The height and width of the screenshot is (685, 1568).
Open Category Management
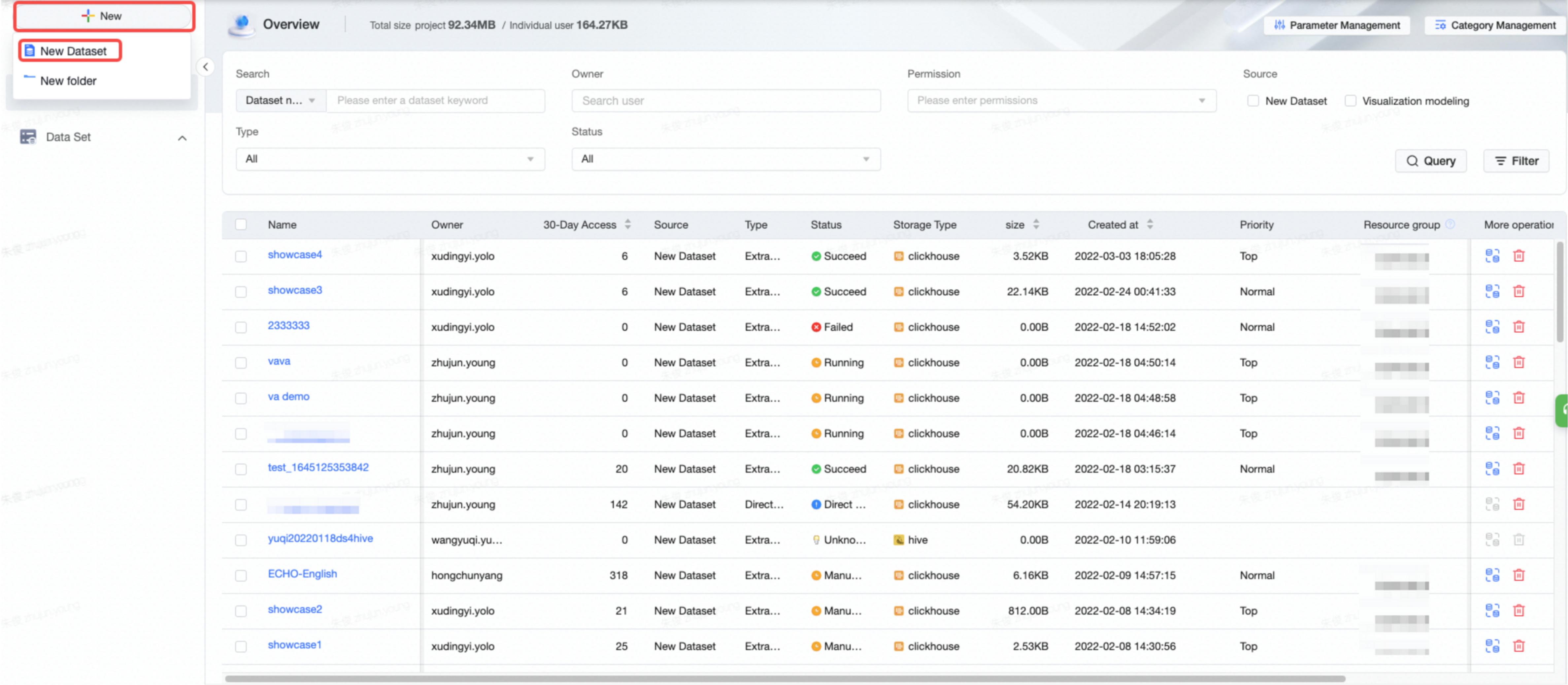[1494, 25]
